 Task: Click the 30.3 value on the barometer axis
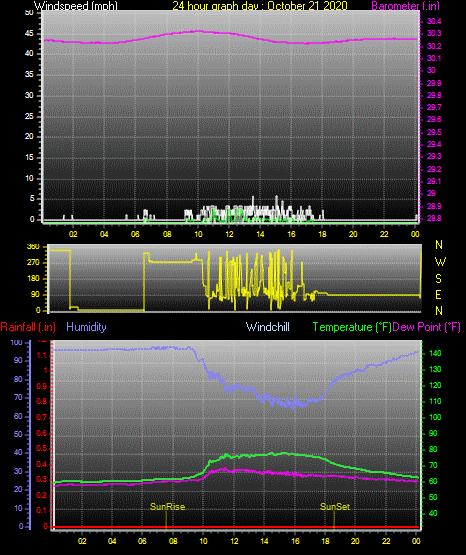click(x=434, y=33)
